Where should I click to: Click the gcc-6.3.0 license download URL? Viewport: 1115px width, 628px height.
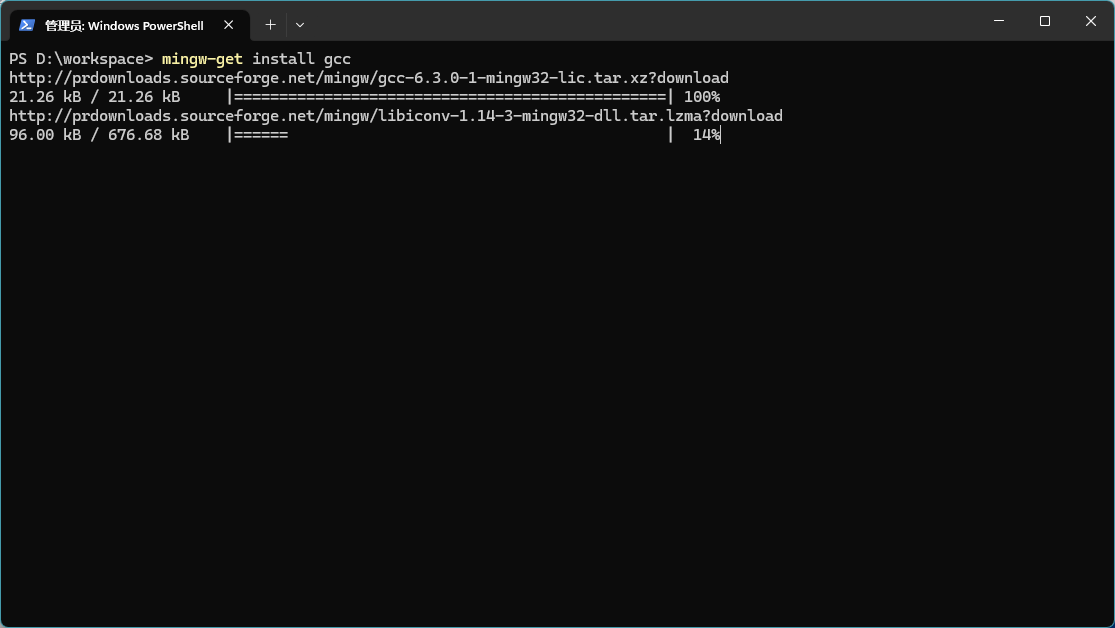369,78
